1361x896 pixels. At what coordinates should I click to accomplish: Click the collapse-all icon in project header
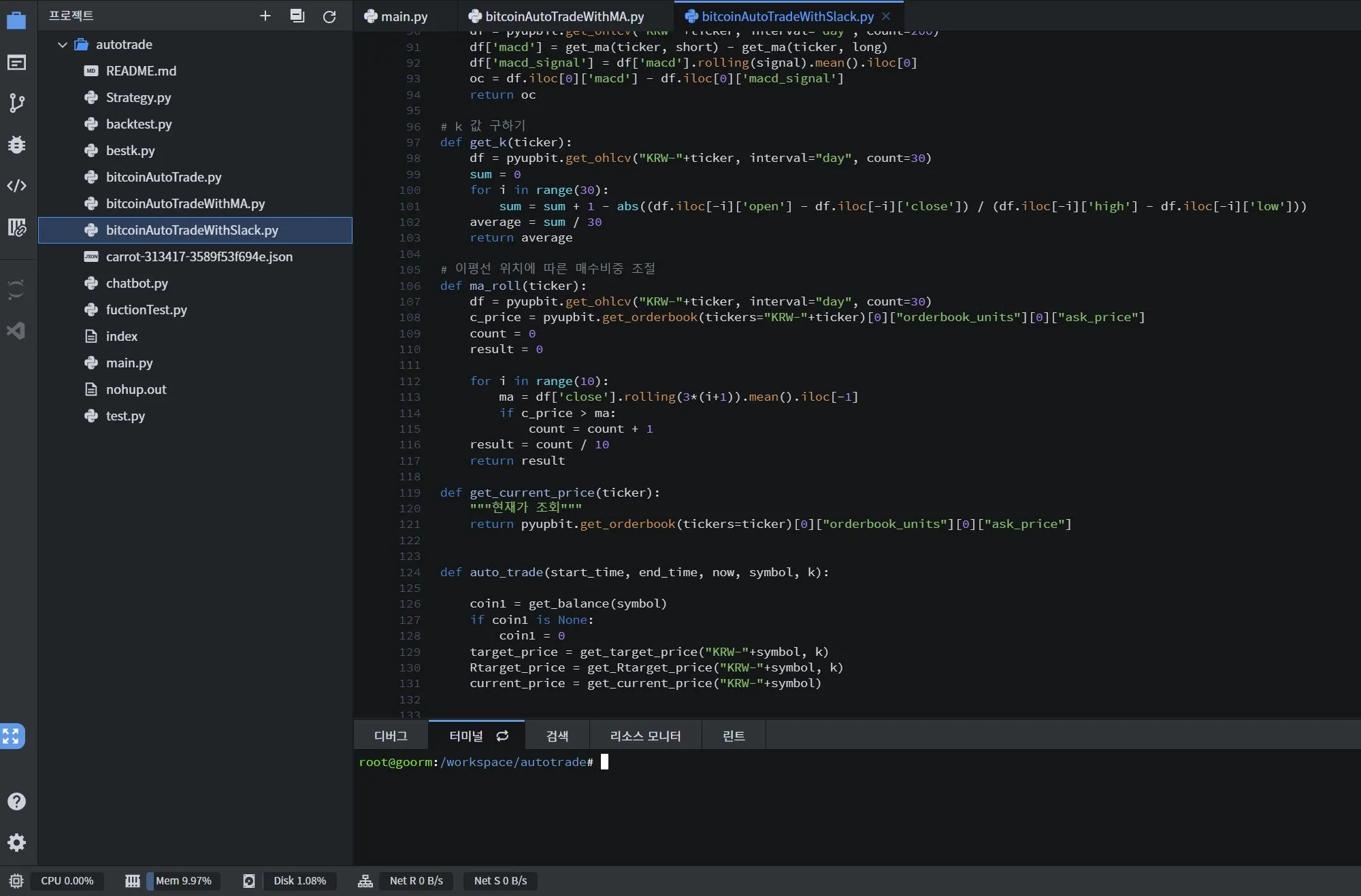point(297,16)
